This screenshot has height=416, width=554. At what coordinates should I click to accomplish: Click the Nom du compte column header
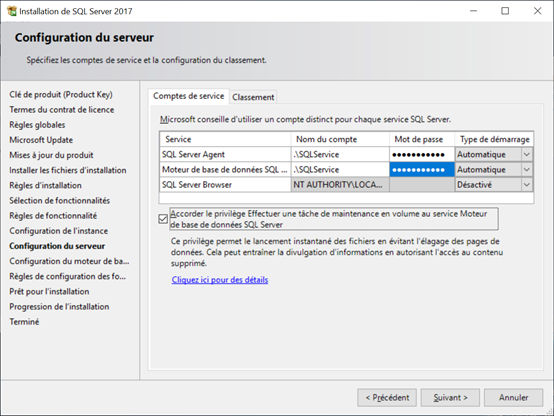tap(340, 139)
